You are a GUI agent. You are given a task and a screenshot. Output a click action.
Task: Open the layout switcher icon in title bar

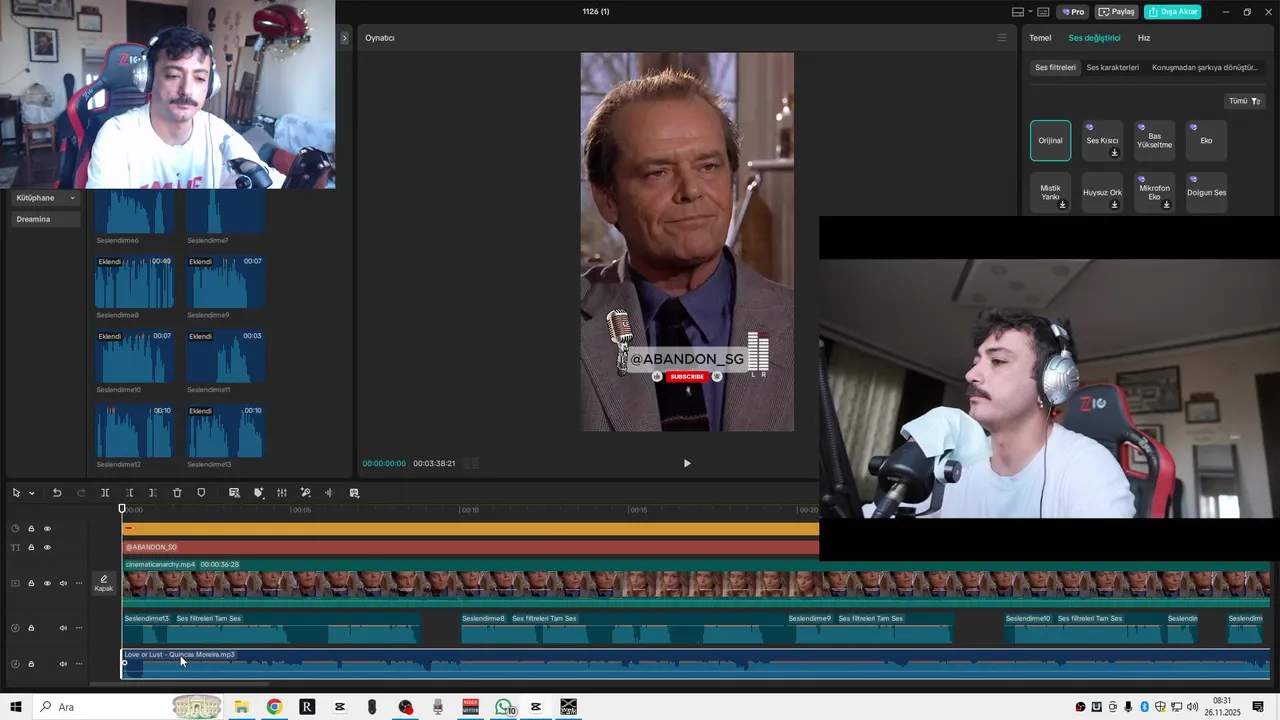(1018, 12)
